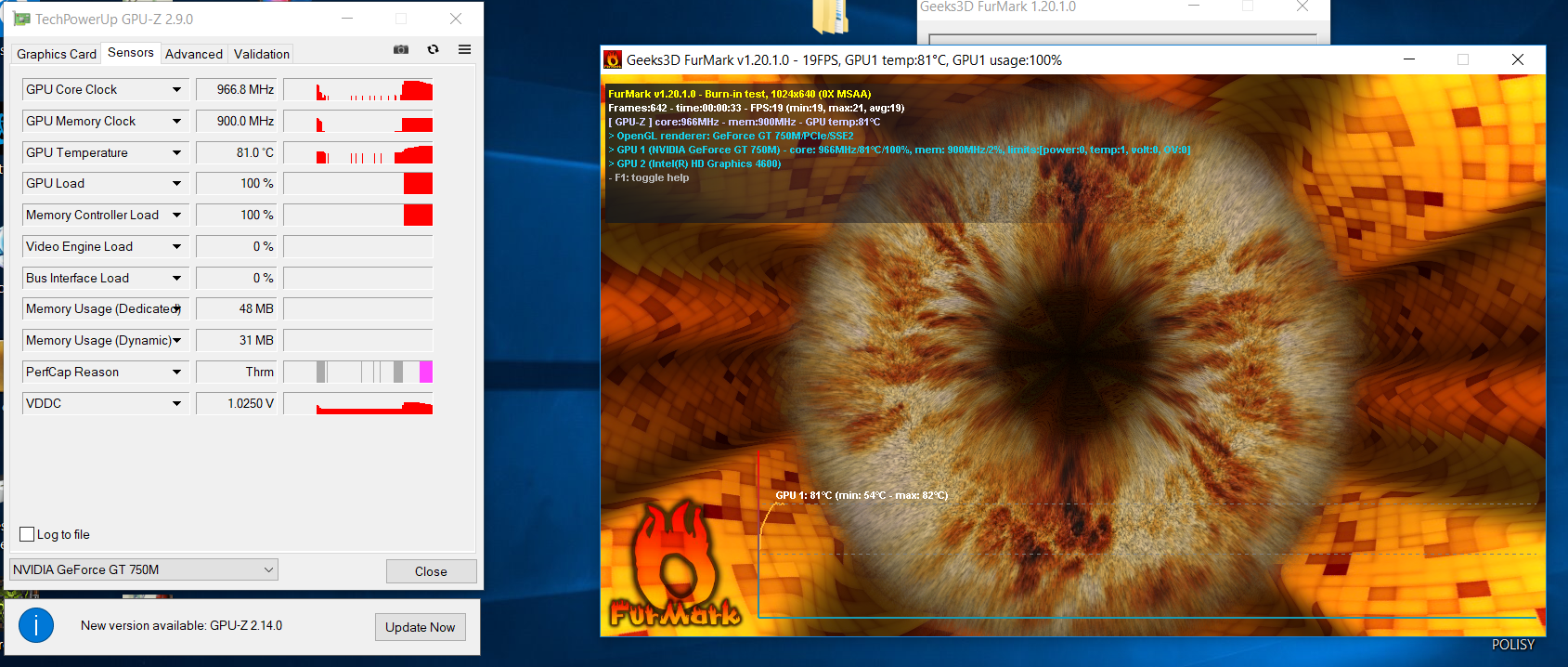Click the GPU Load red graph

tap(358, 183)
